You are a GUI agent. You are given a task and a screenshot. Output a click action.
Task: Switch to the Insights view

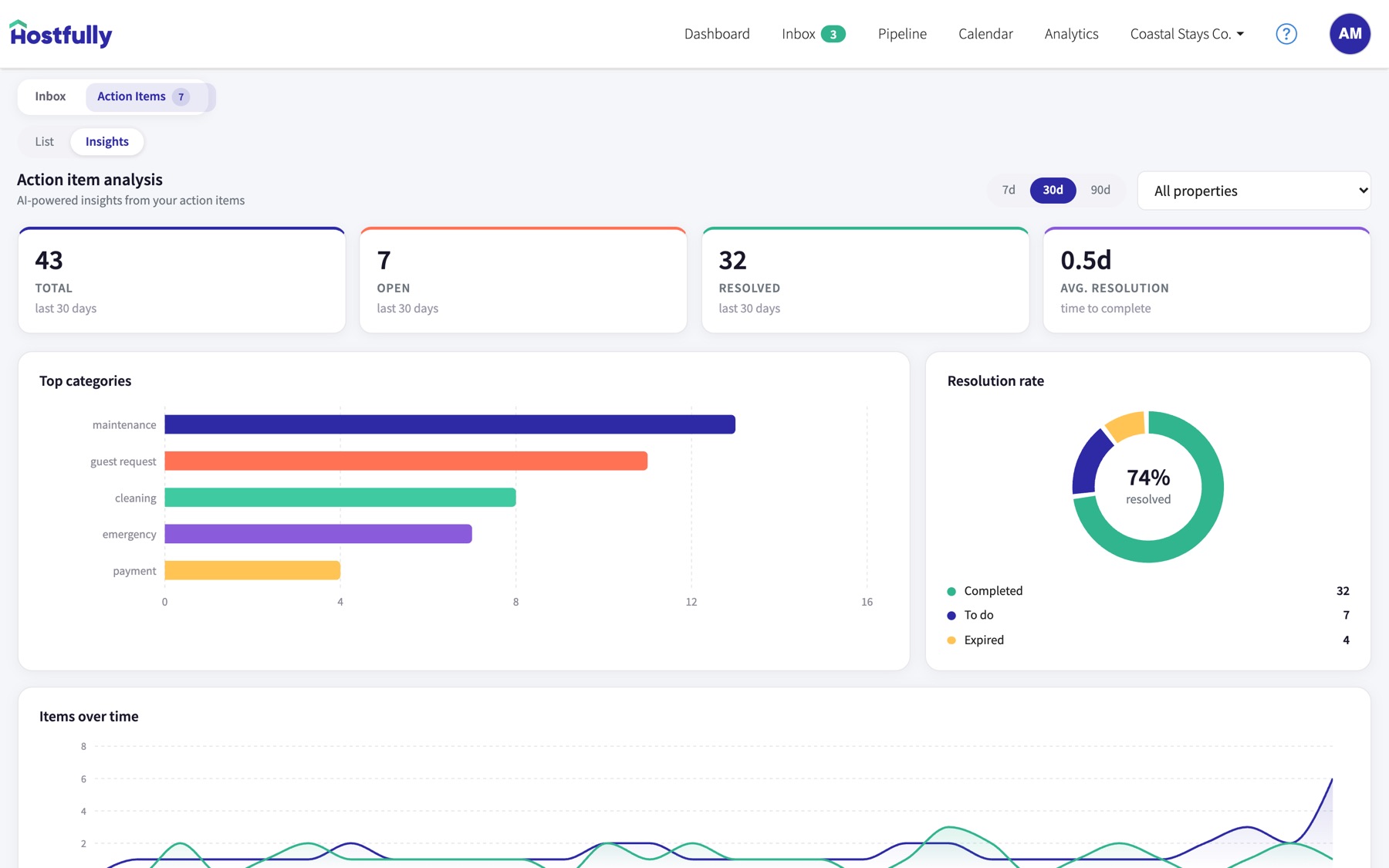[x=107, y=142]
